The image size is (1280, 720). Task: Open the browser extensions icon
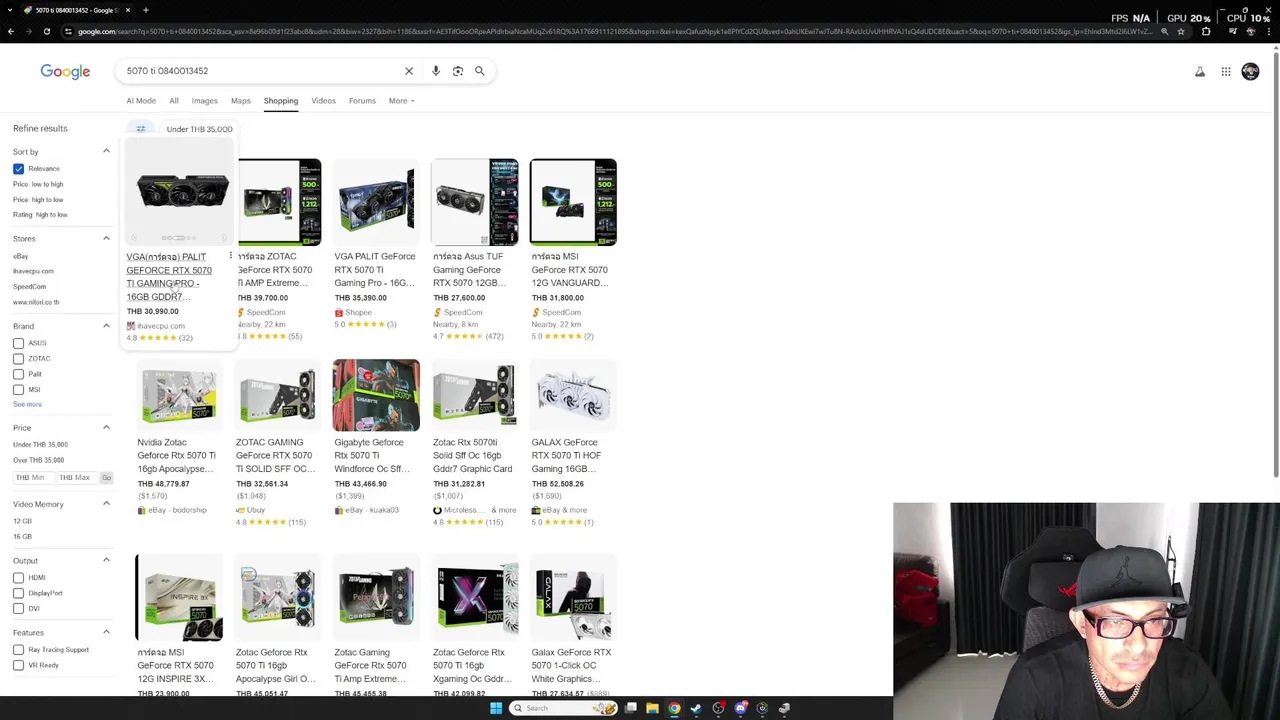coord(1206,32)
